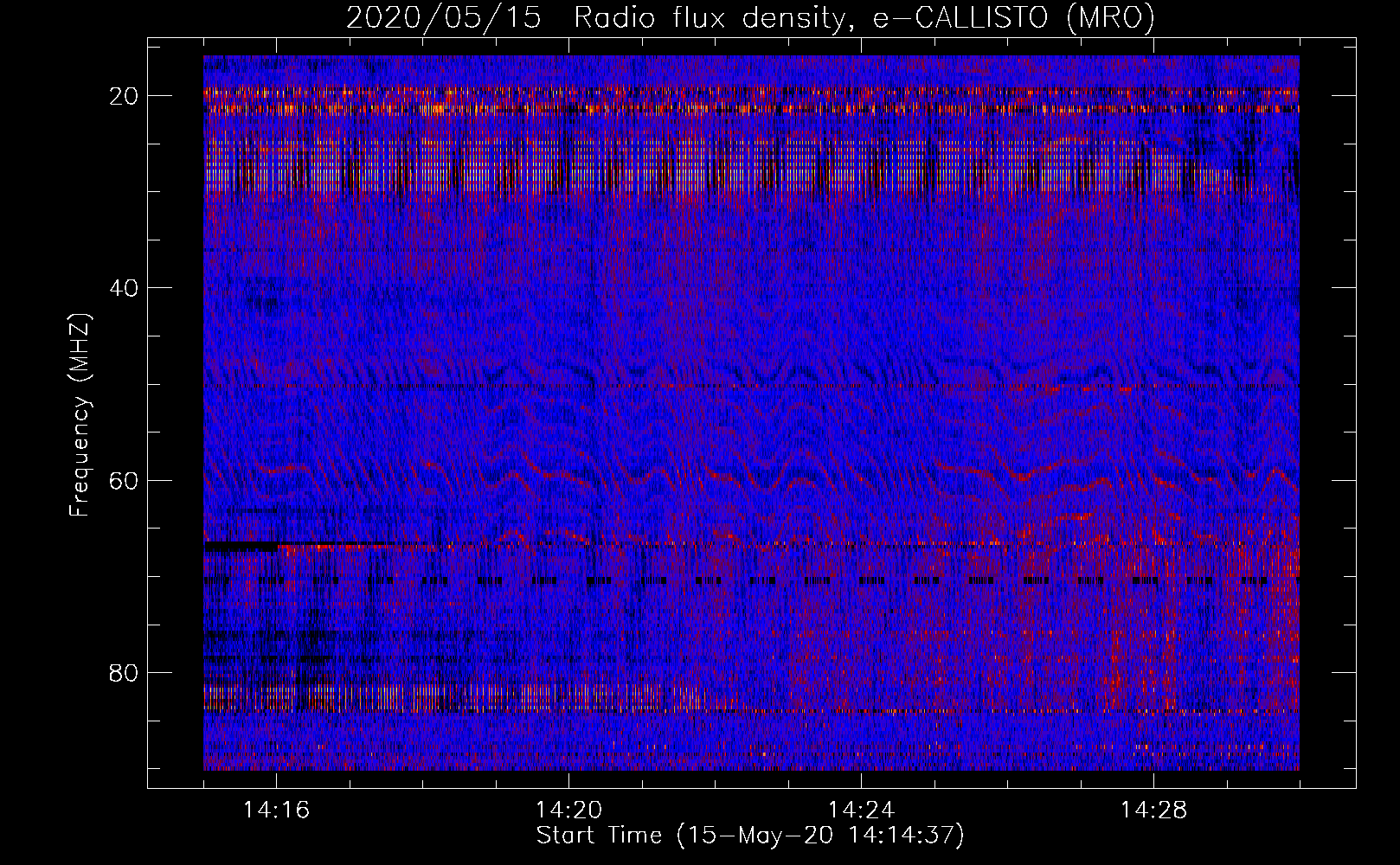Image resolution: width=1400 pixels, height=865 pixels.
Task: Click the 40 frequency tick label
Action: click(x=125, y=288)
